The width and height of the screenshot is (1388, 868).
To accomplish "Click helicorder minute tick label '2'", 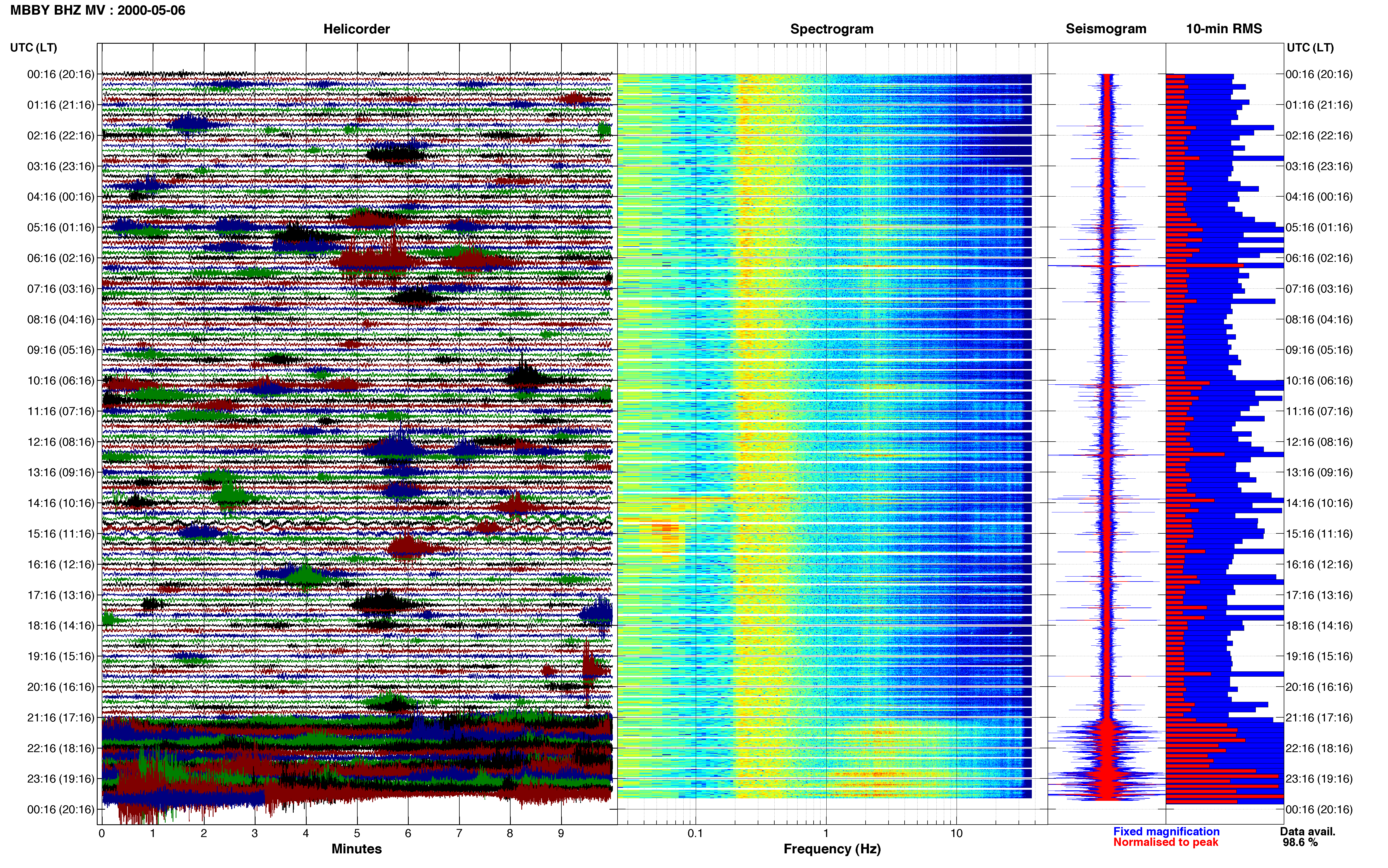I will point(204,833).
